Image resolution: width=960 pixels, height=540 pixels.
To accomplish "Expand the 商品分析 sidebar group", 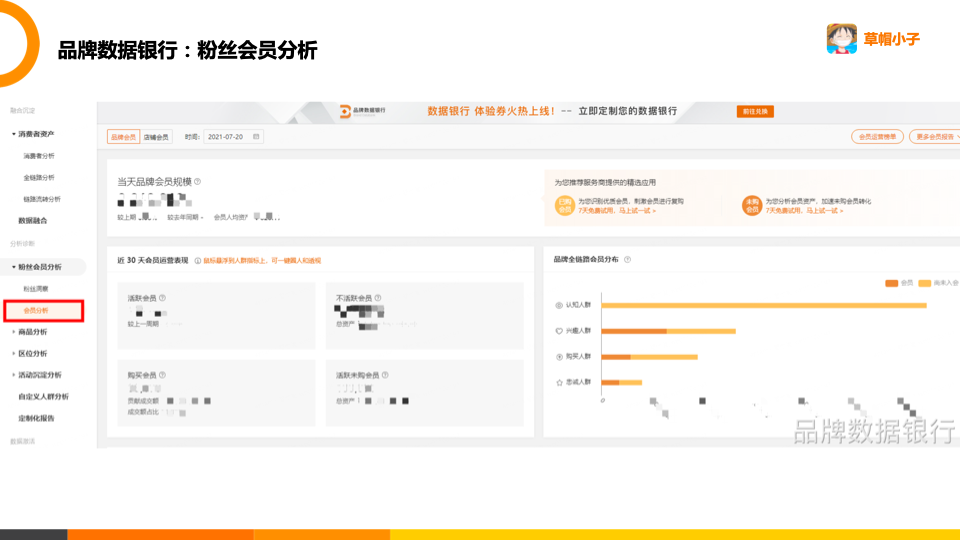I will (14, 332).
